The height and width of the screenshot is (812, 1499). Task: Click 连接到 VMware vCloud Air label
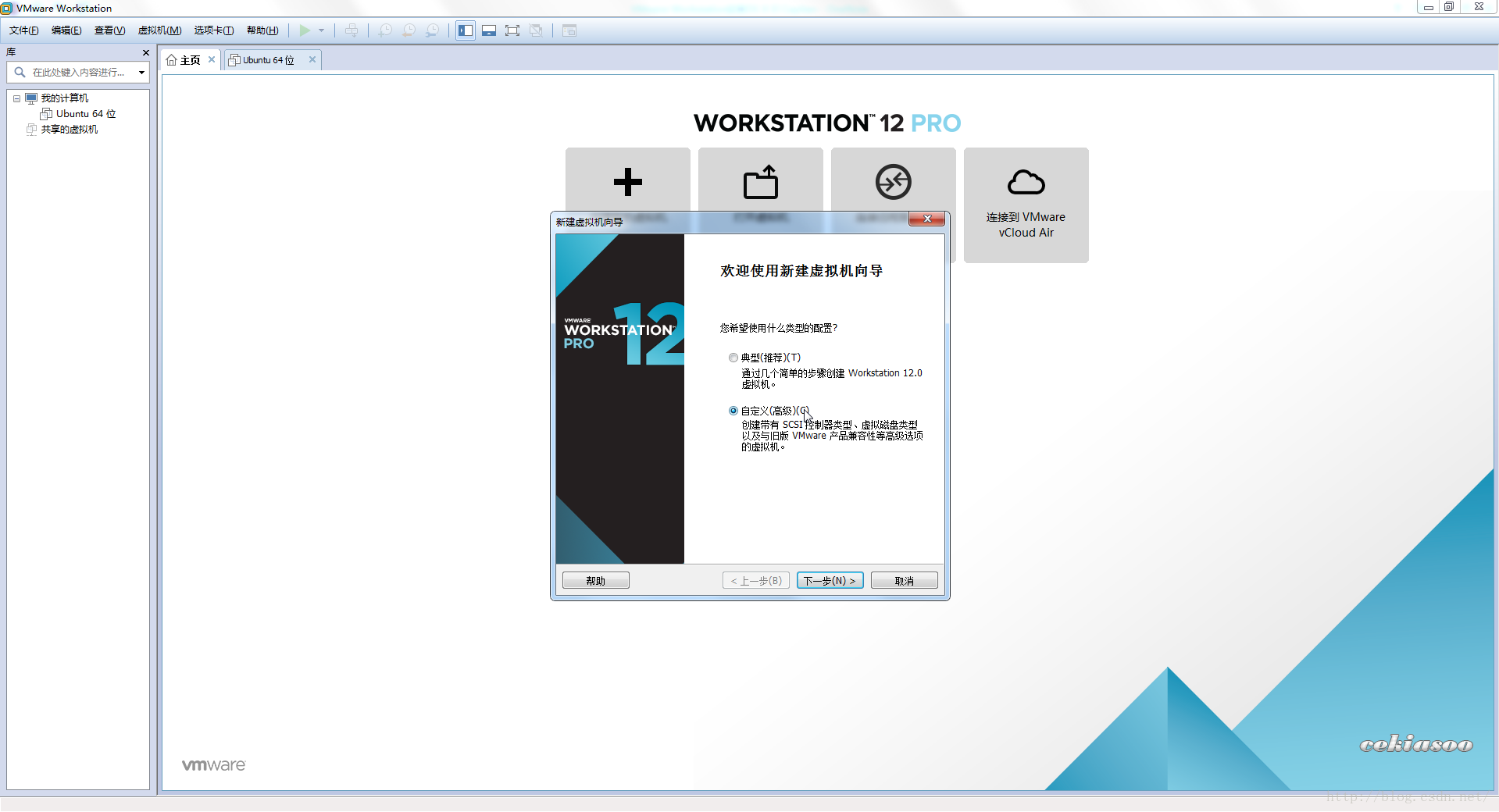click(x=1026, y=225)
